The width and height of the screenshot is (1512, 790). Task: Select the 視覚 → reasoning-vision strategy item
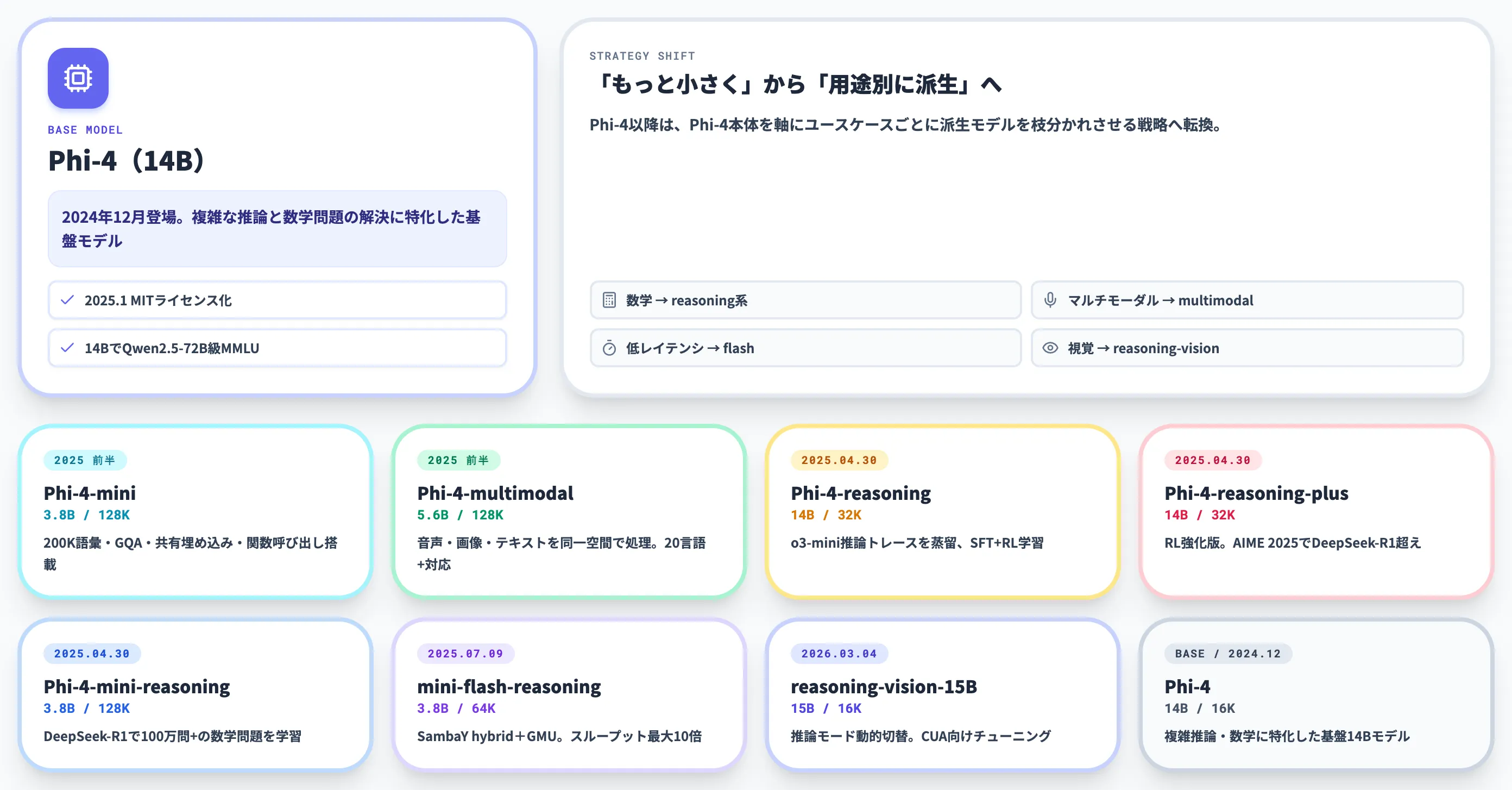click(x=1247, y=348)
